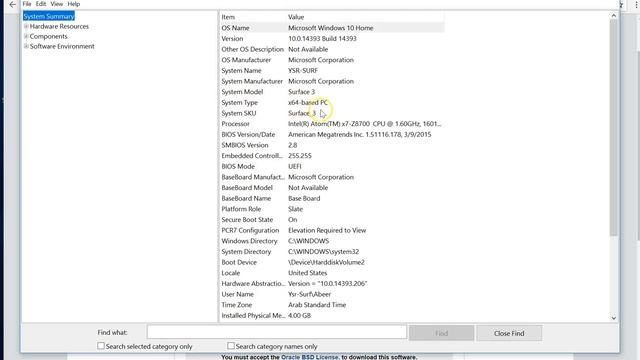Open the File menu
640x360 pixels.
tap(27, 4)
